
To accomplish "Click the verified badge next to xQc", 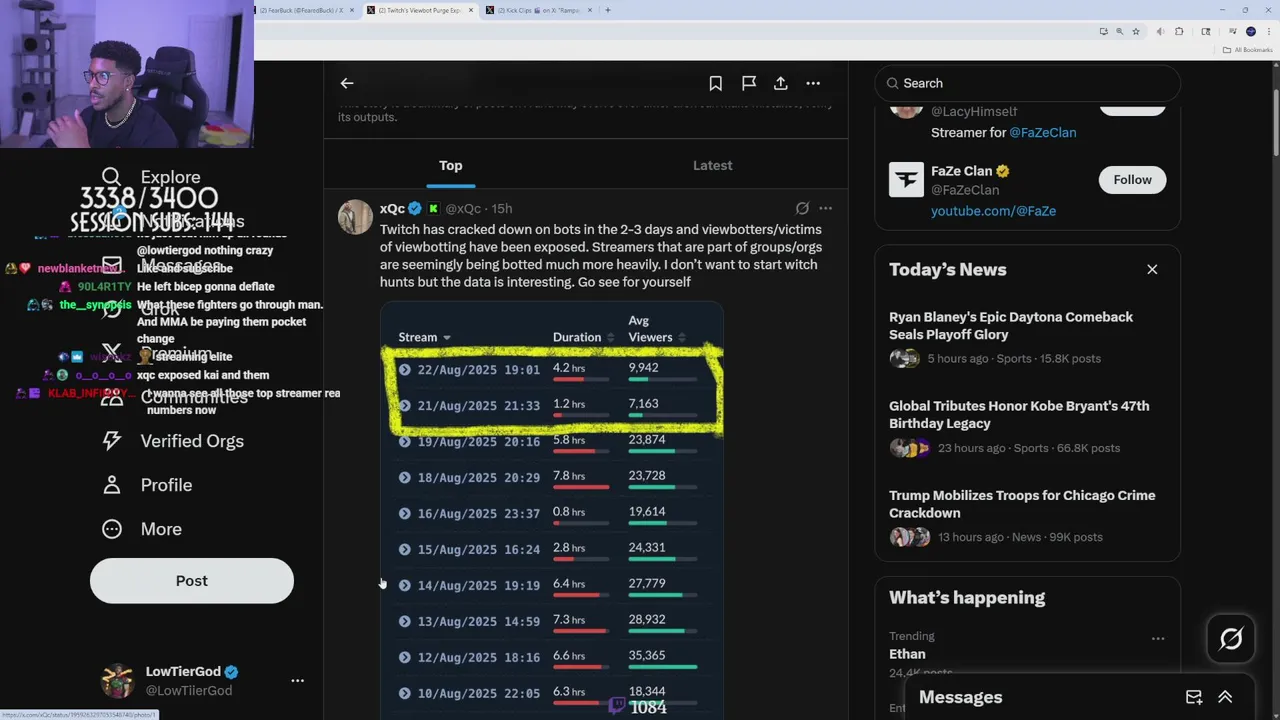I will pos(415,208).
